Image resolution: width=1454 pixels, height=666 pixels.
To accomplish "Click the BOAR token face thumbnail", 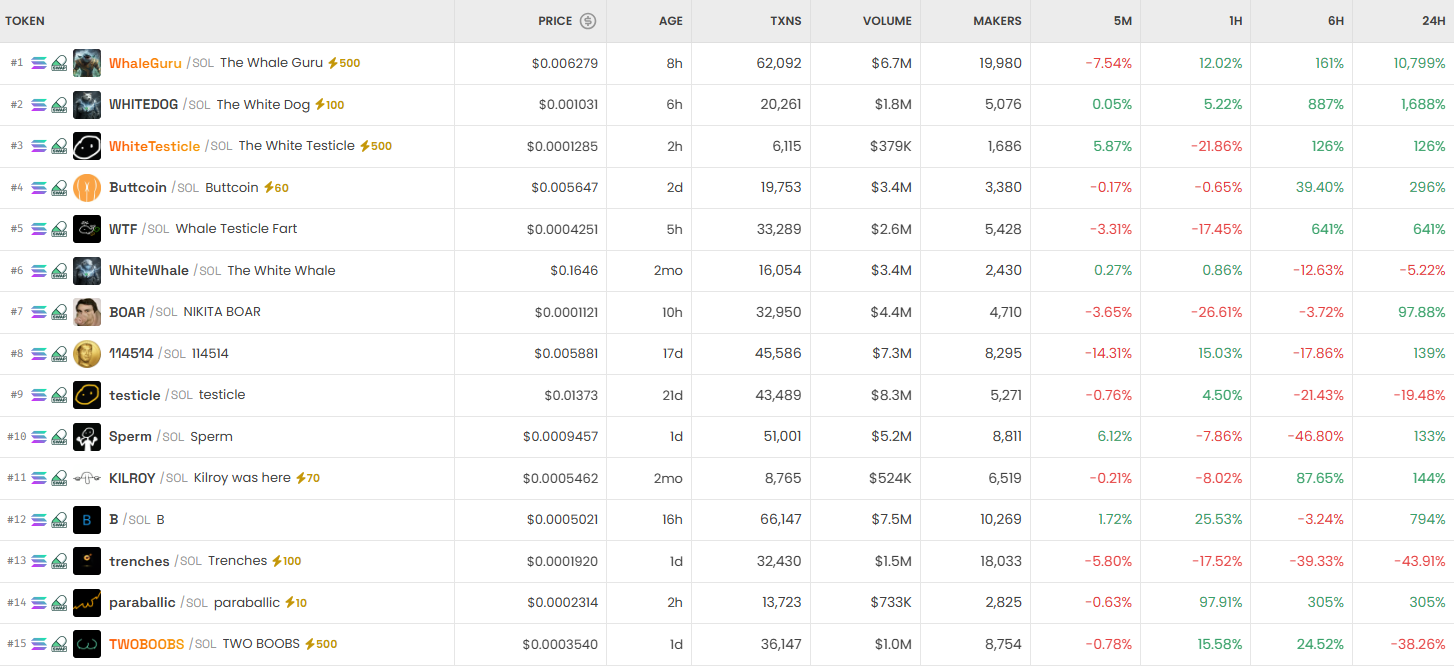I will pyautogui.click(x=87, y=312).
